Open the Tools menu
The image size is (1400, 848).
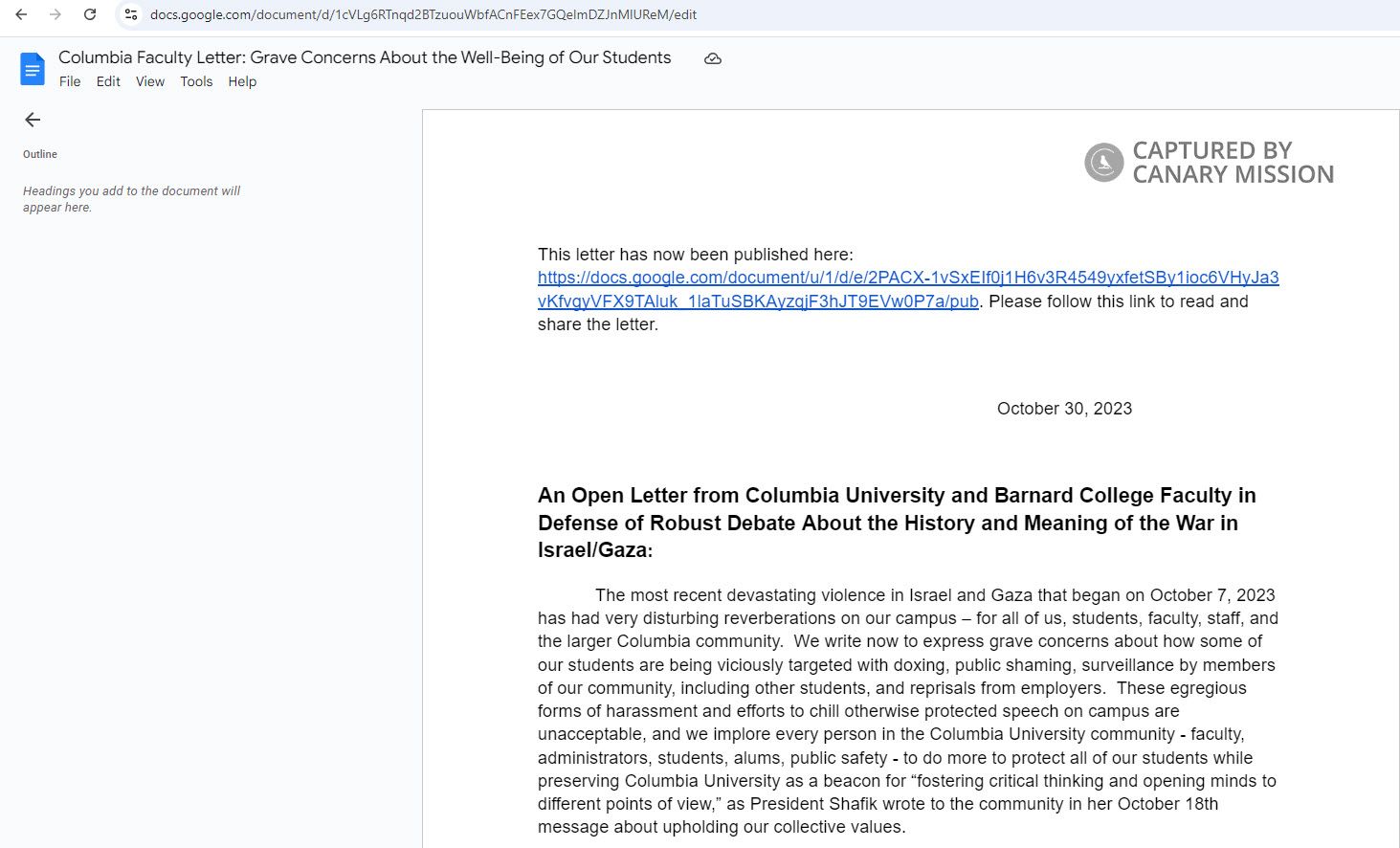[196, 81]
